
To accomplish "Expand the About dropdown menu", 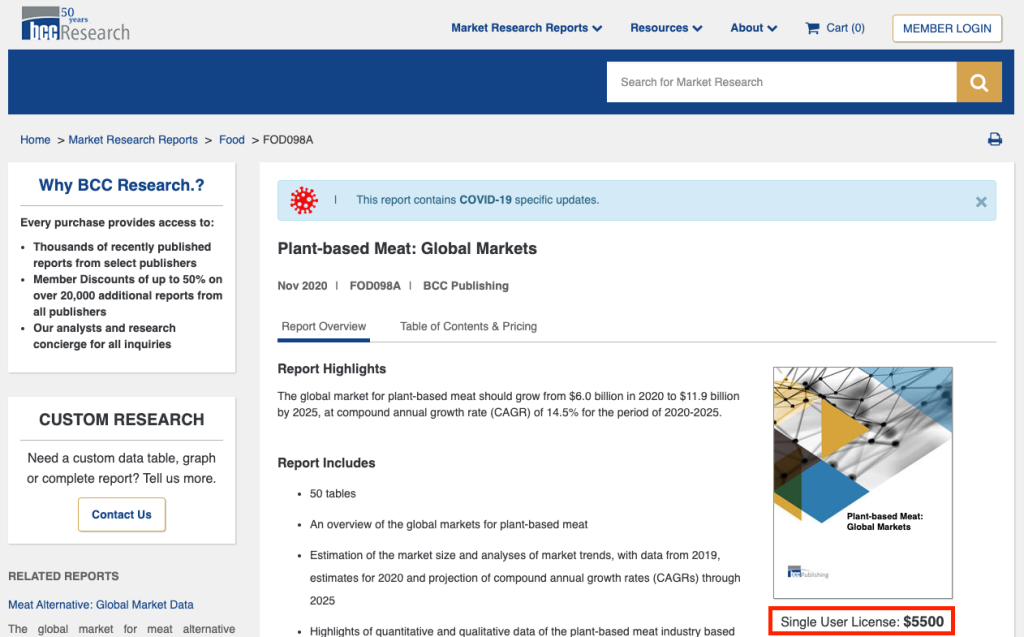I will (x=754, y=28).
